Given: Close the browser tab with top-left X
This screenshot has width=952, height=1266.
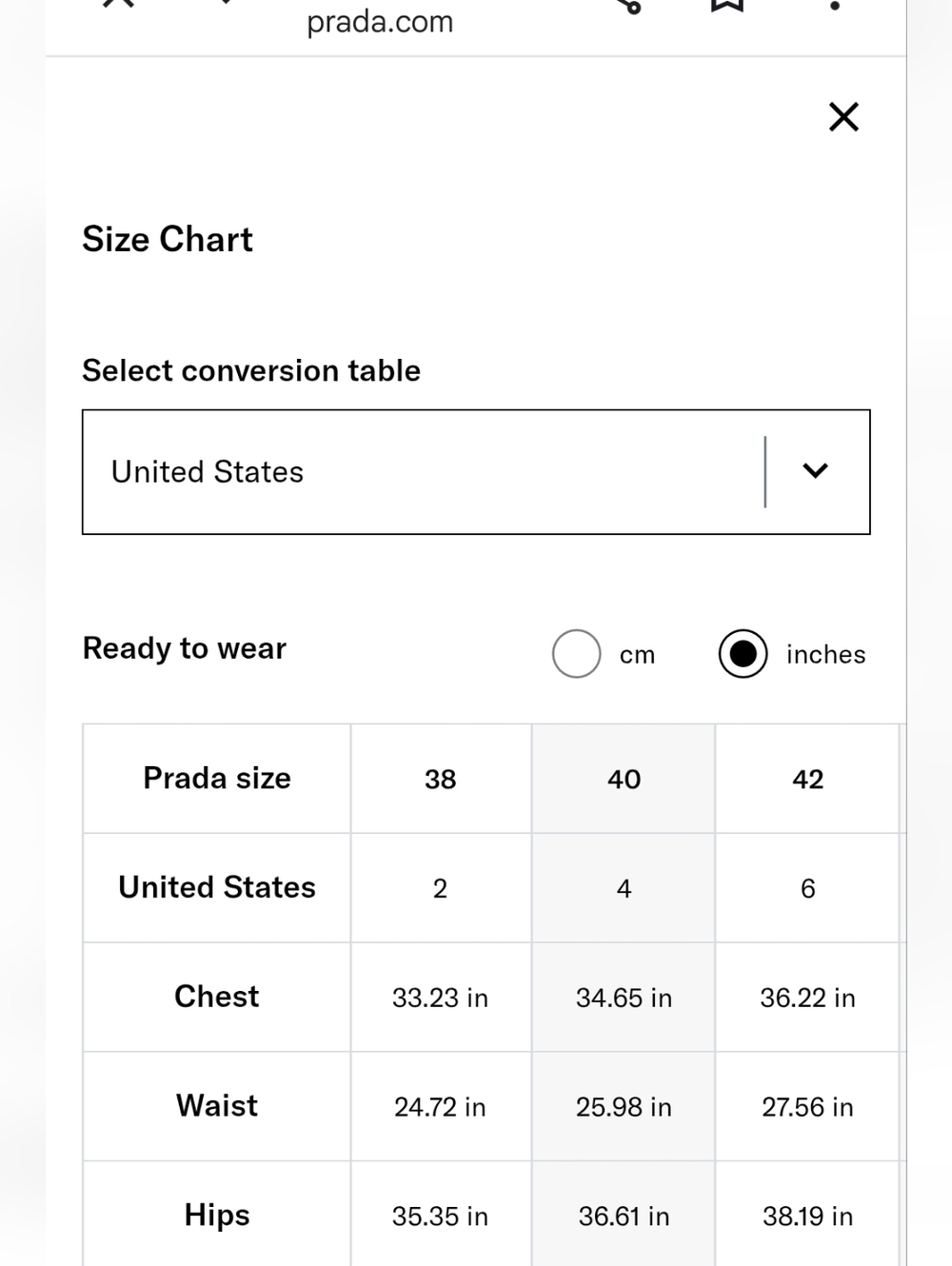Looking at the screenshot, I should tap(118, 3).
